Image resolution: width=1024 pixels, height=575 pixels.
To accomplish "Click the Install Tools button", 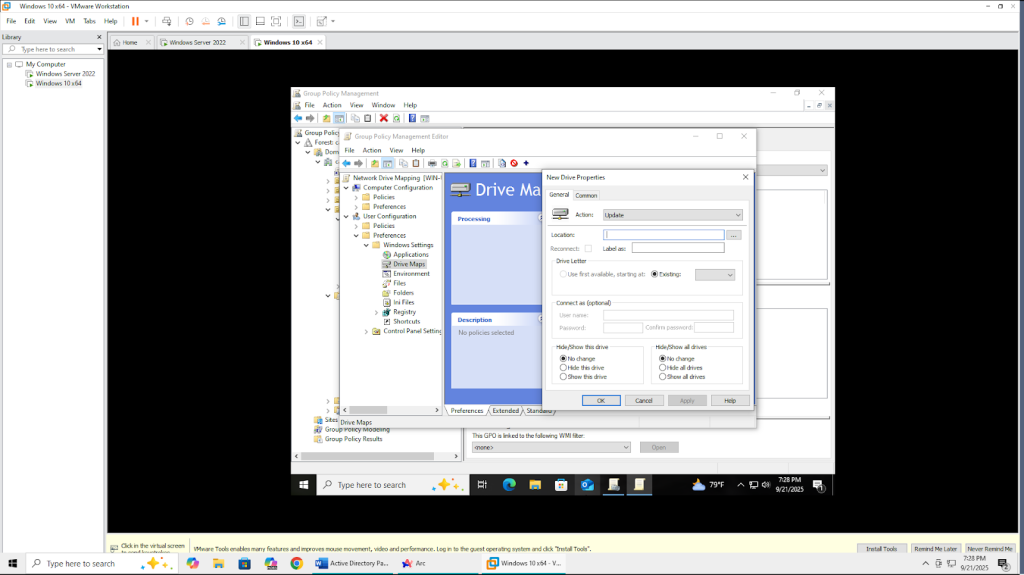I will click(882, 549).
